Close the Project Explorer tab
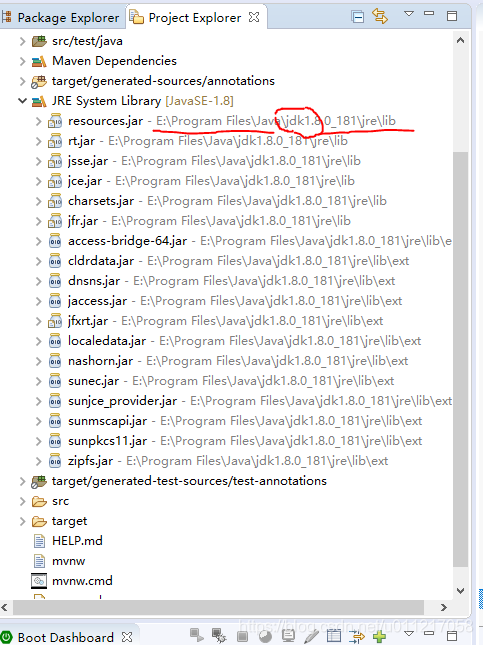 pyautogui.click(x=254, y=17)
